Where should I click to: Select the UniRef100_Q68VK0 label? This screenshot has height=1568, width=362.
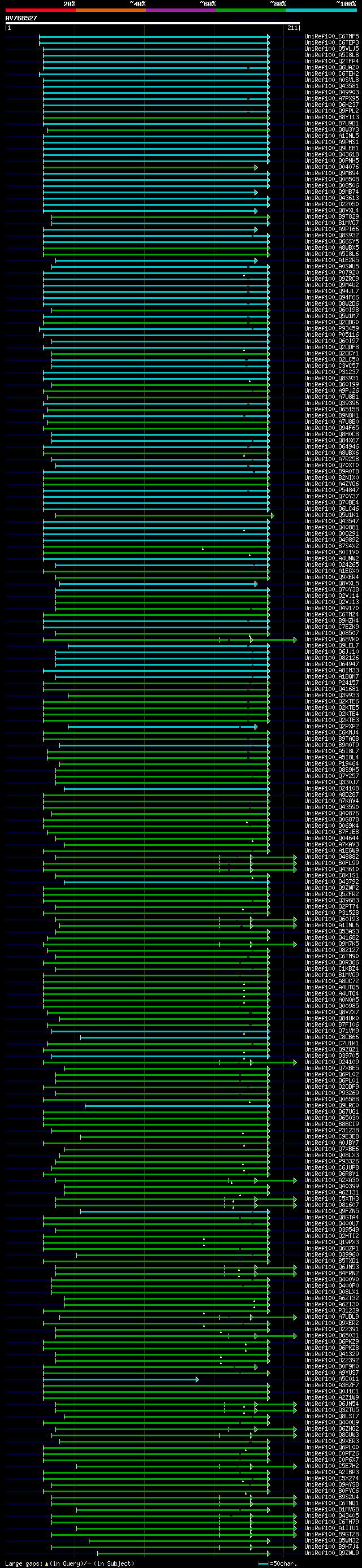331,639
